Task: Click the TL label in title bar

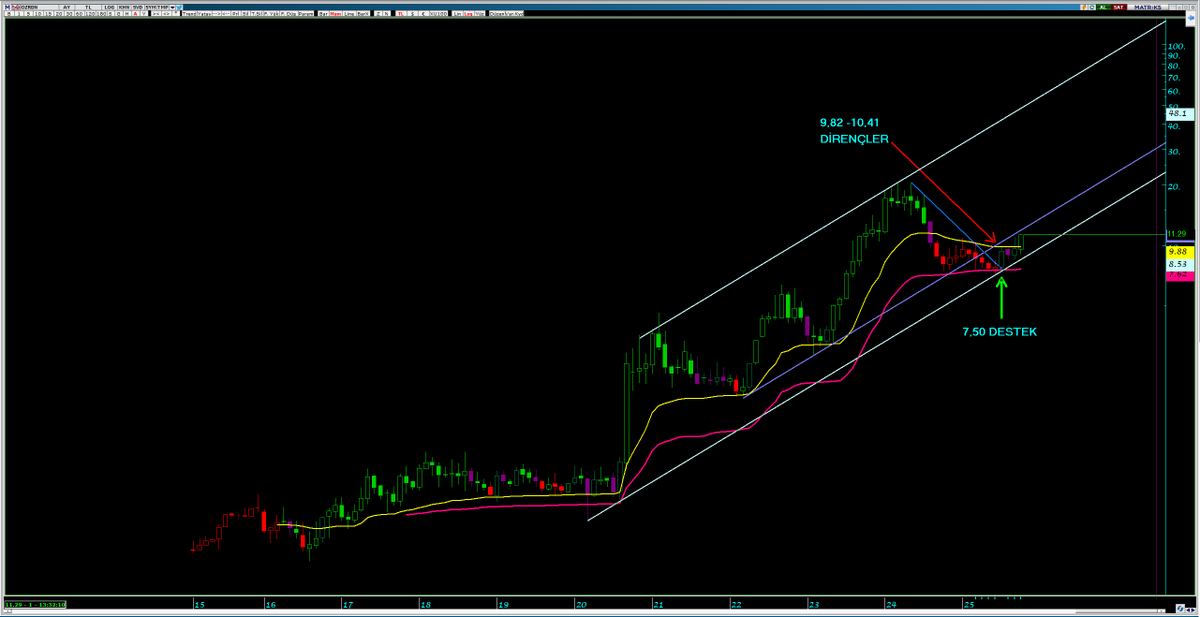Action: point(88,7)
